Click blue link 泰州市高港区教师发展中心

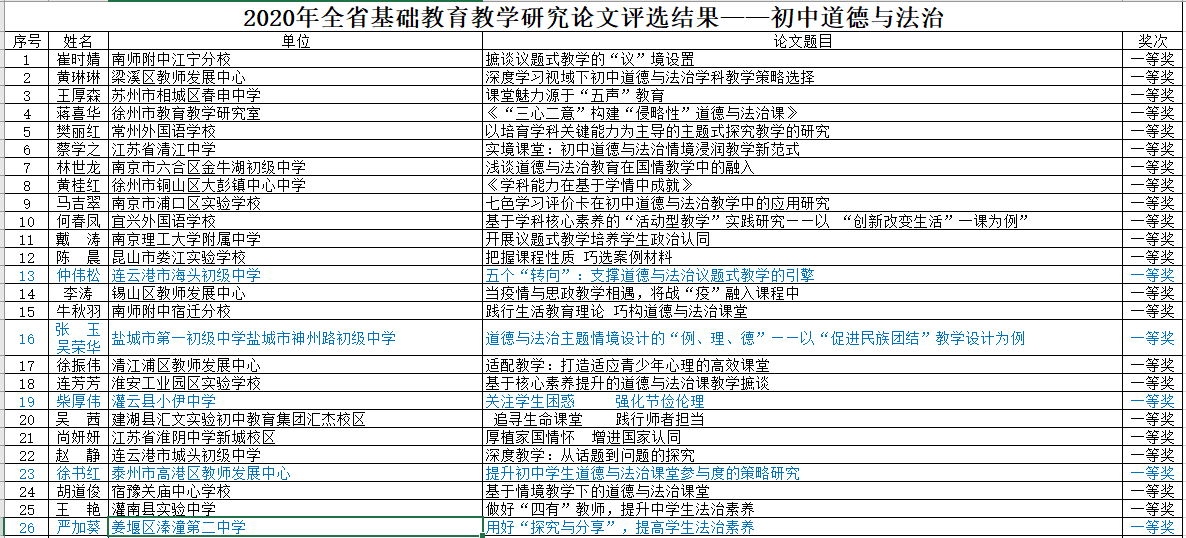(x=200, y=473)
